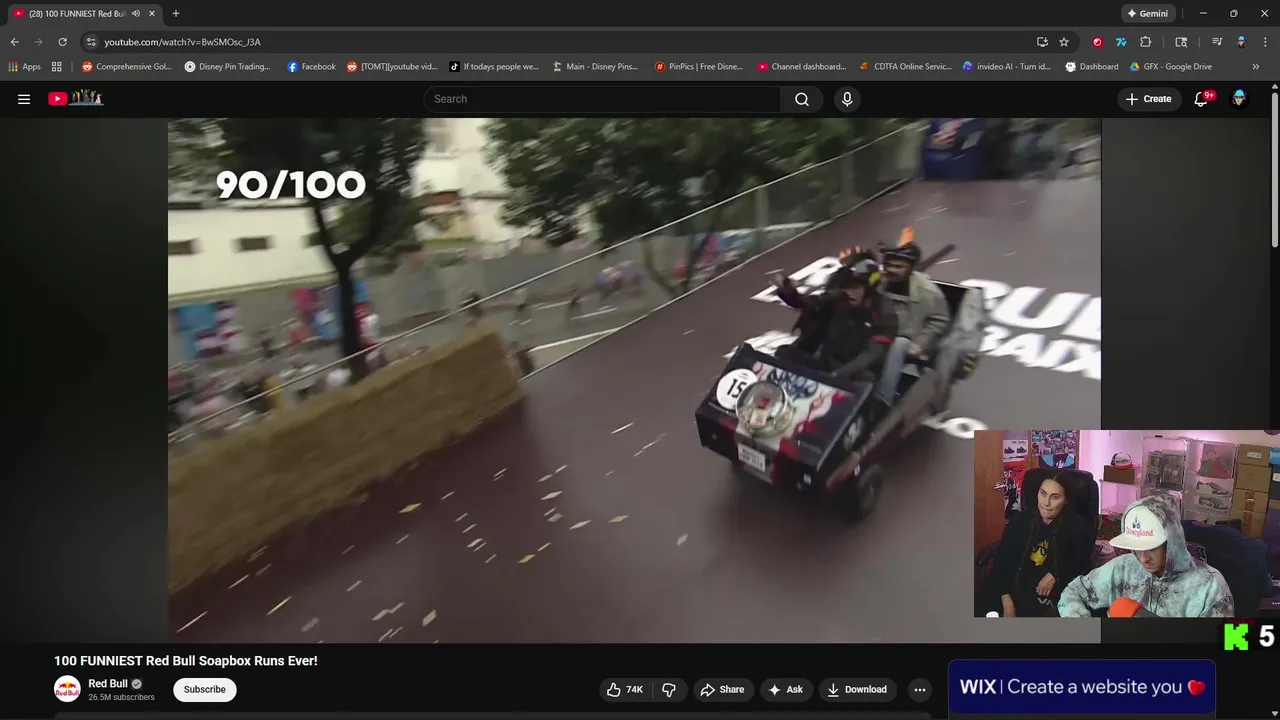Open the YouTube account avatar menu
1280x720 pixels.
(x=1239, y=99)
